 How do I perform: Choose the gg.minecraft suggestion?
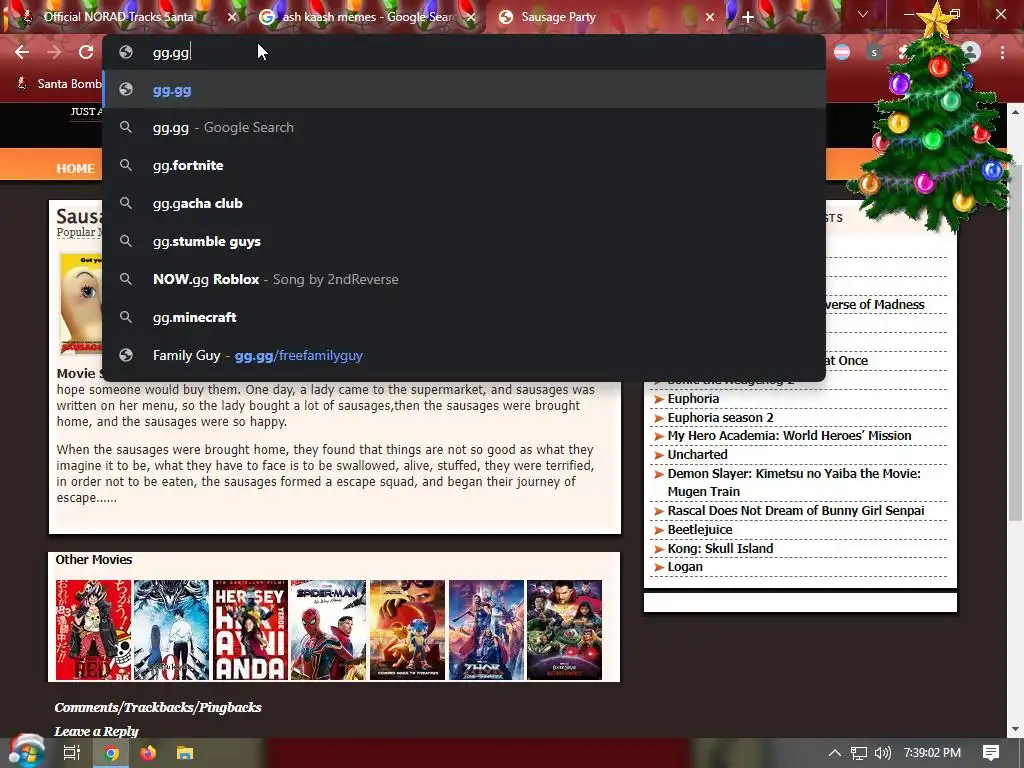[x=464, y=317]
